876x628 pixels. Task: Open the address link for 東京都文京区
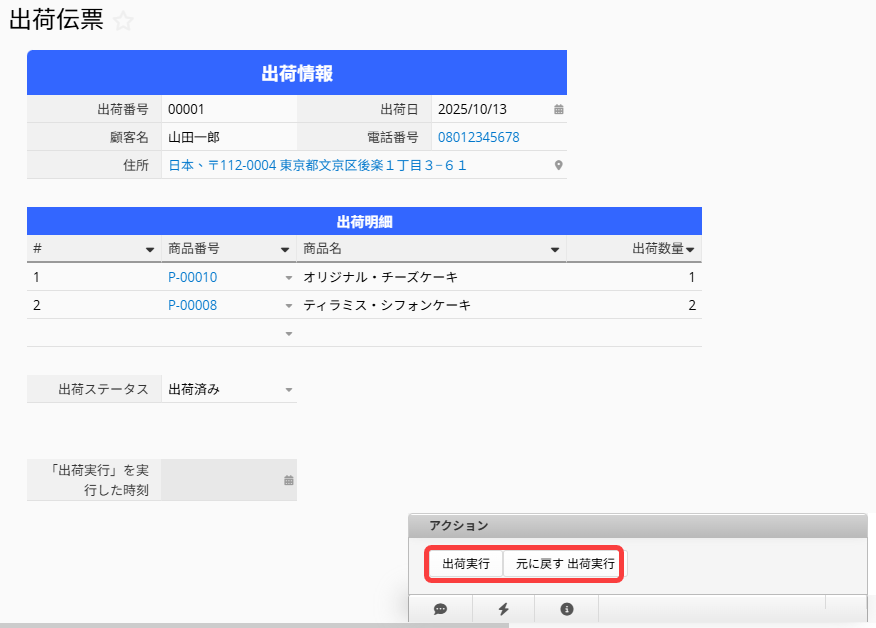click(x=317, y=165)
